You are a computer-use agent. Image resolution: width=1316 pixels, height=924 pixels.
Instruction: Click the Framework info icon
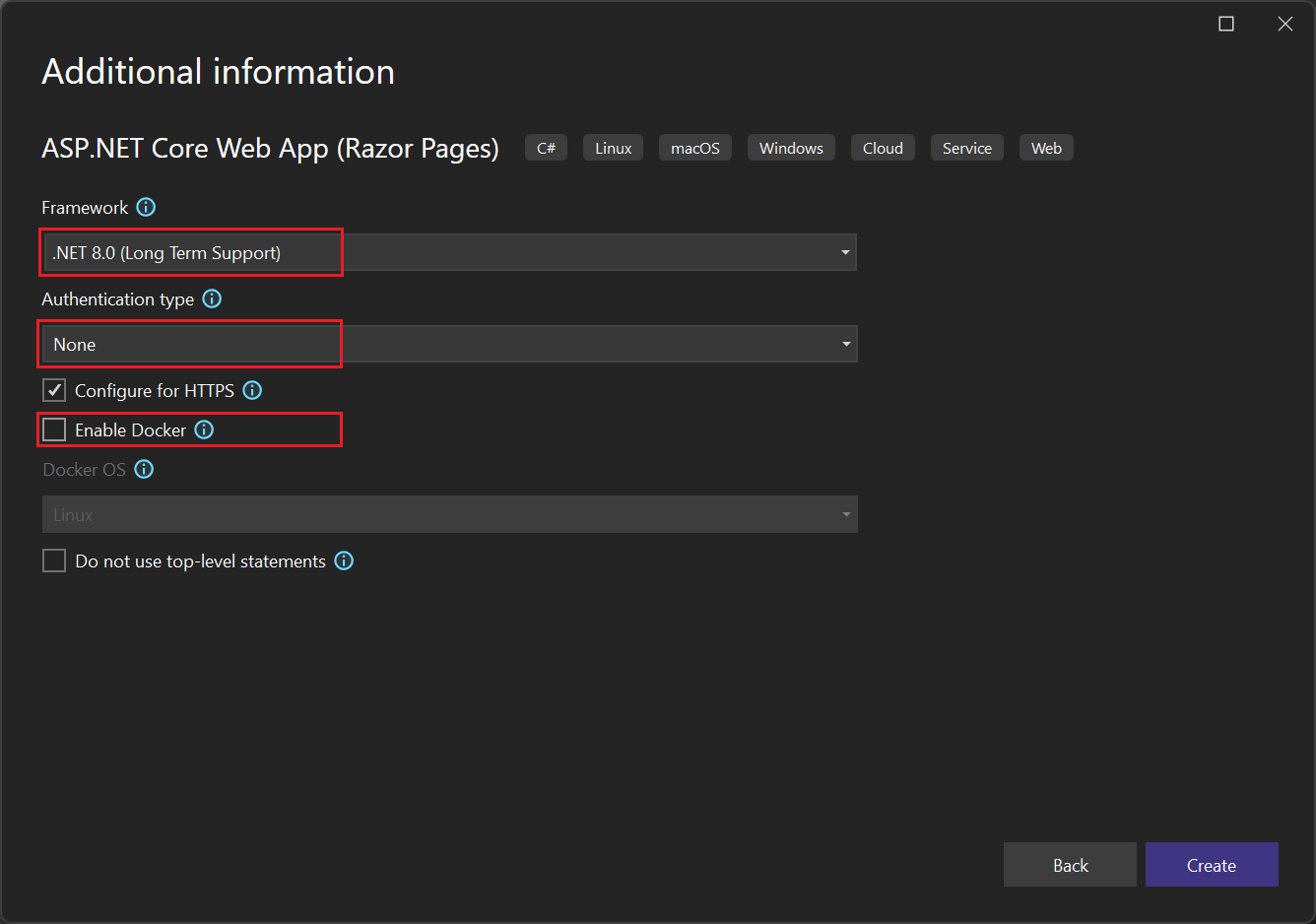(x=146, y=207)
